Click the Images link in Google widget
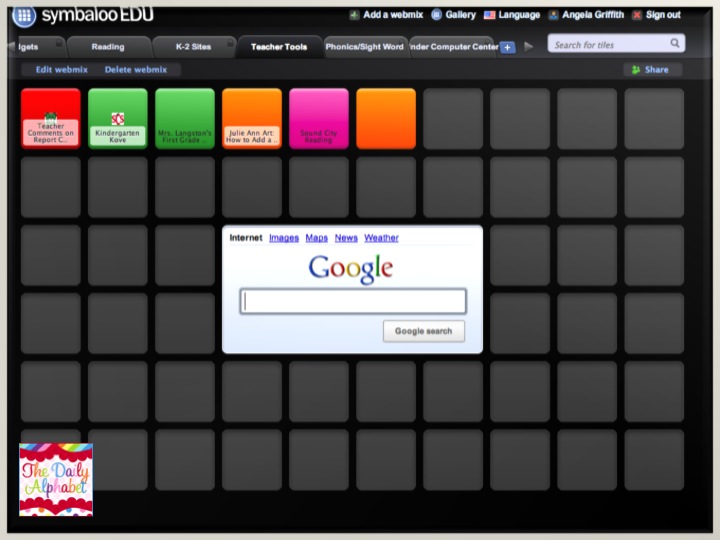The width and height of the screenshot is (720, 540). pyautogui.click(x=284, y=238)
